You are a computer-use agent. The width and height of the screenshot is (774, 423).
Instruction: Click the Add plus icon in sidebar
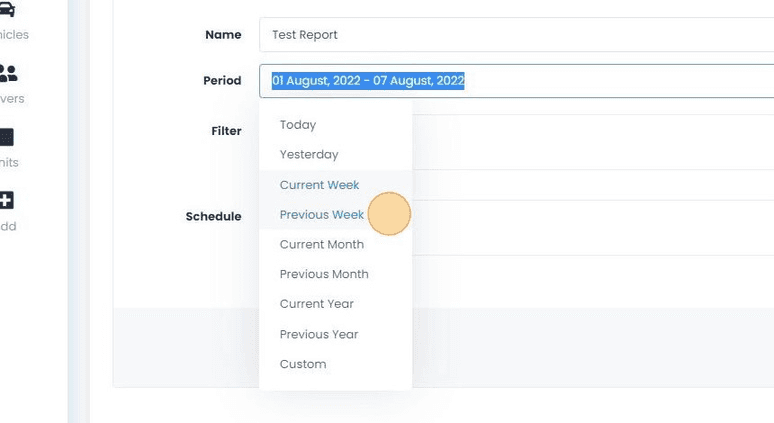[6, 200]
